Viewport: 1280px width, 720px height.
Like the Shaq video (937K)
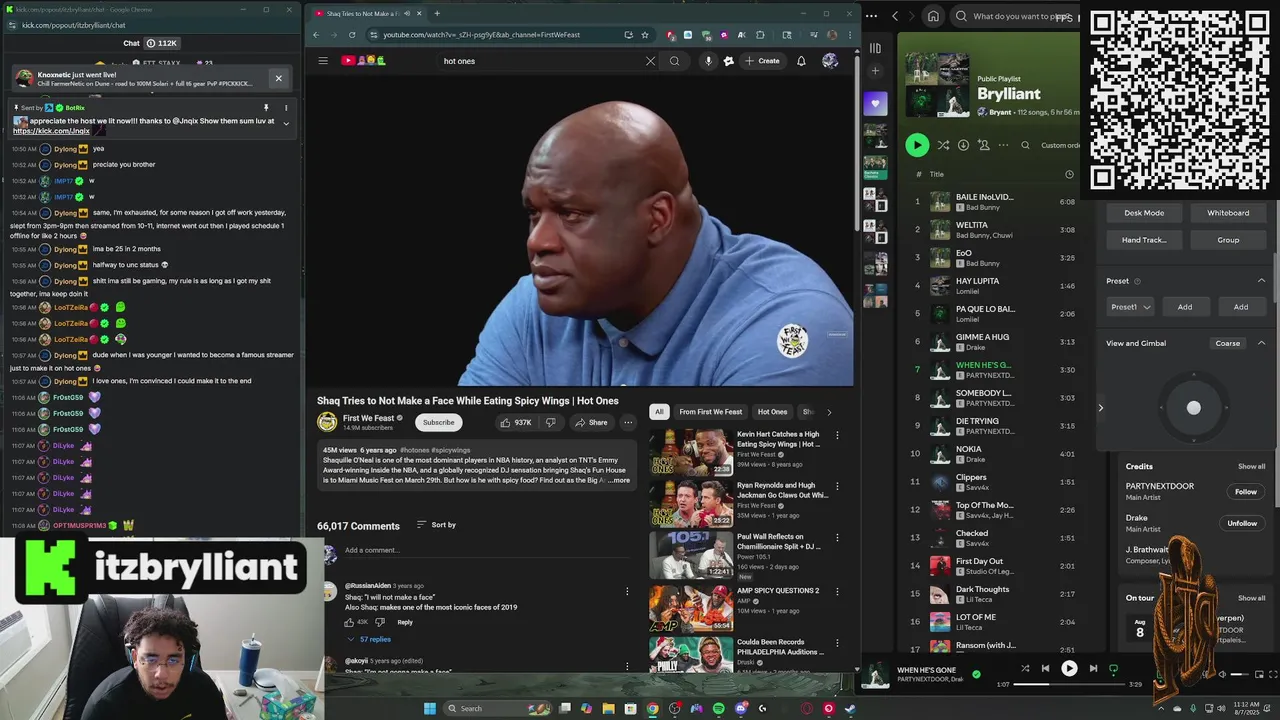coord(516,422)
